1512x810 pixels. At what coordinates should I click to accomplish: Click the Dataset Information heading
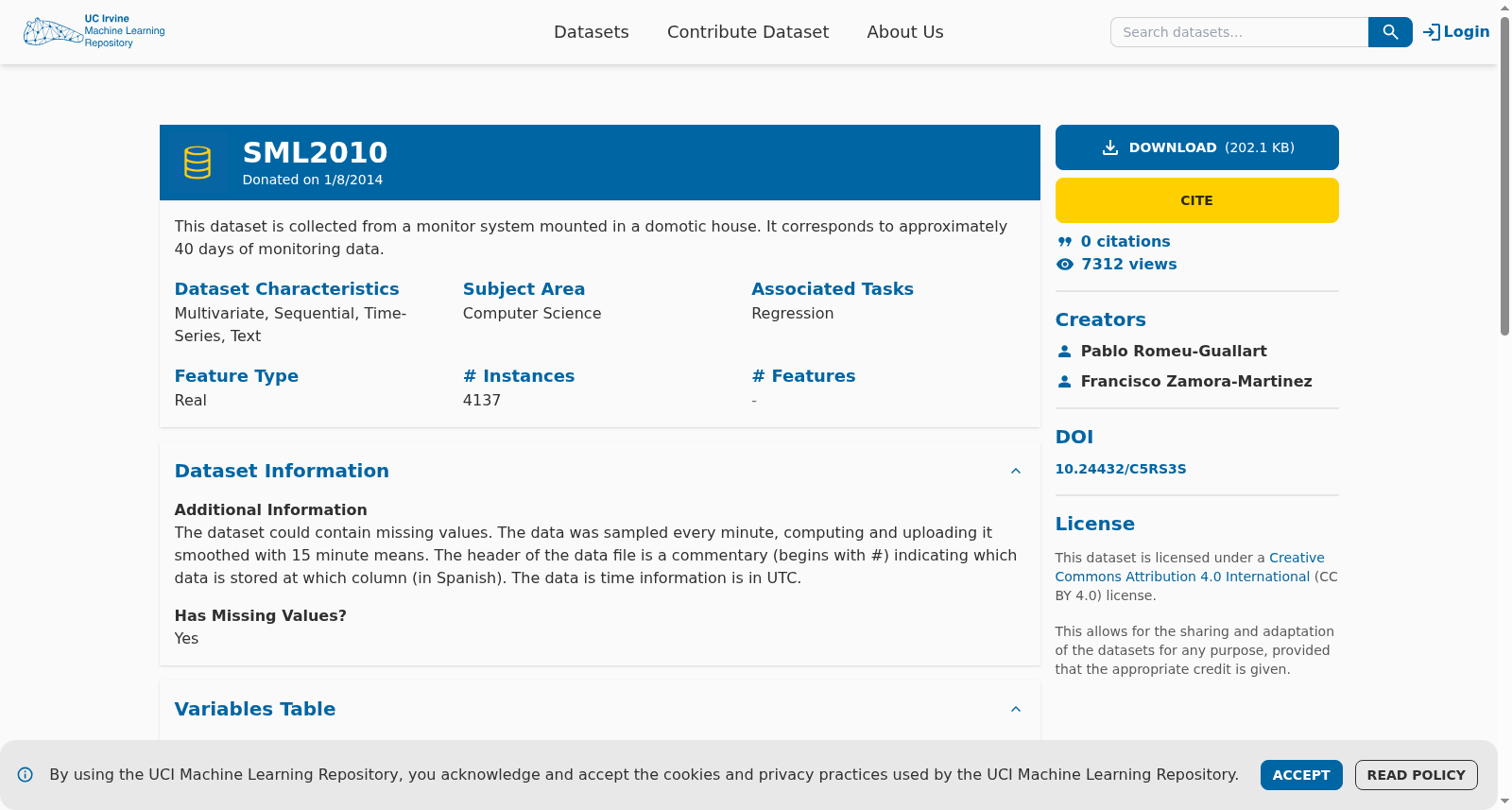(282, 471)
